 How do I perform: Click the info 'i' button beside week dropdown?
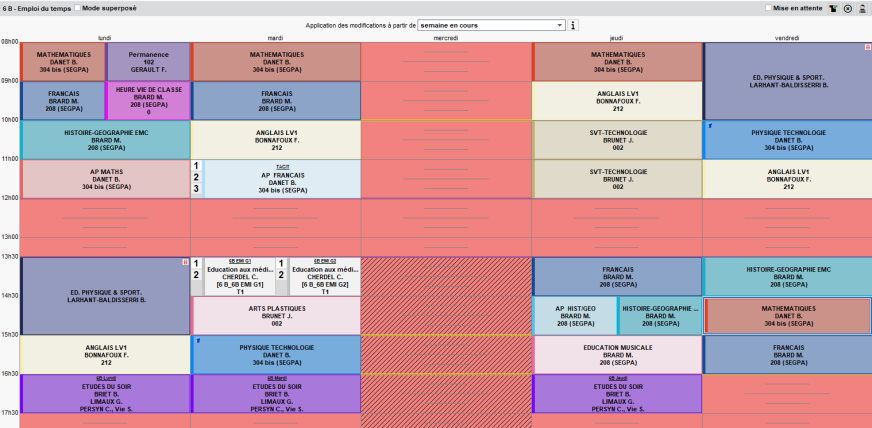573,25
